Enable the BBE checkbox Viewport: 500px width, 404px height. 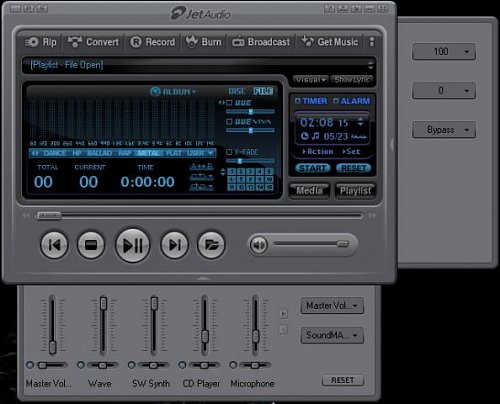click(x=229, y=103)
